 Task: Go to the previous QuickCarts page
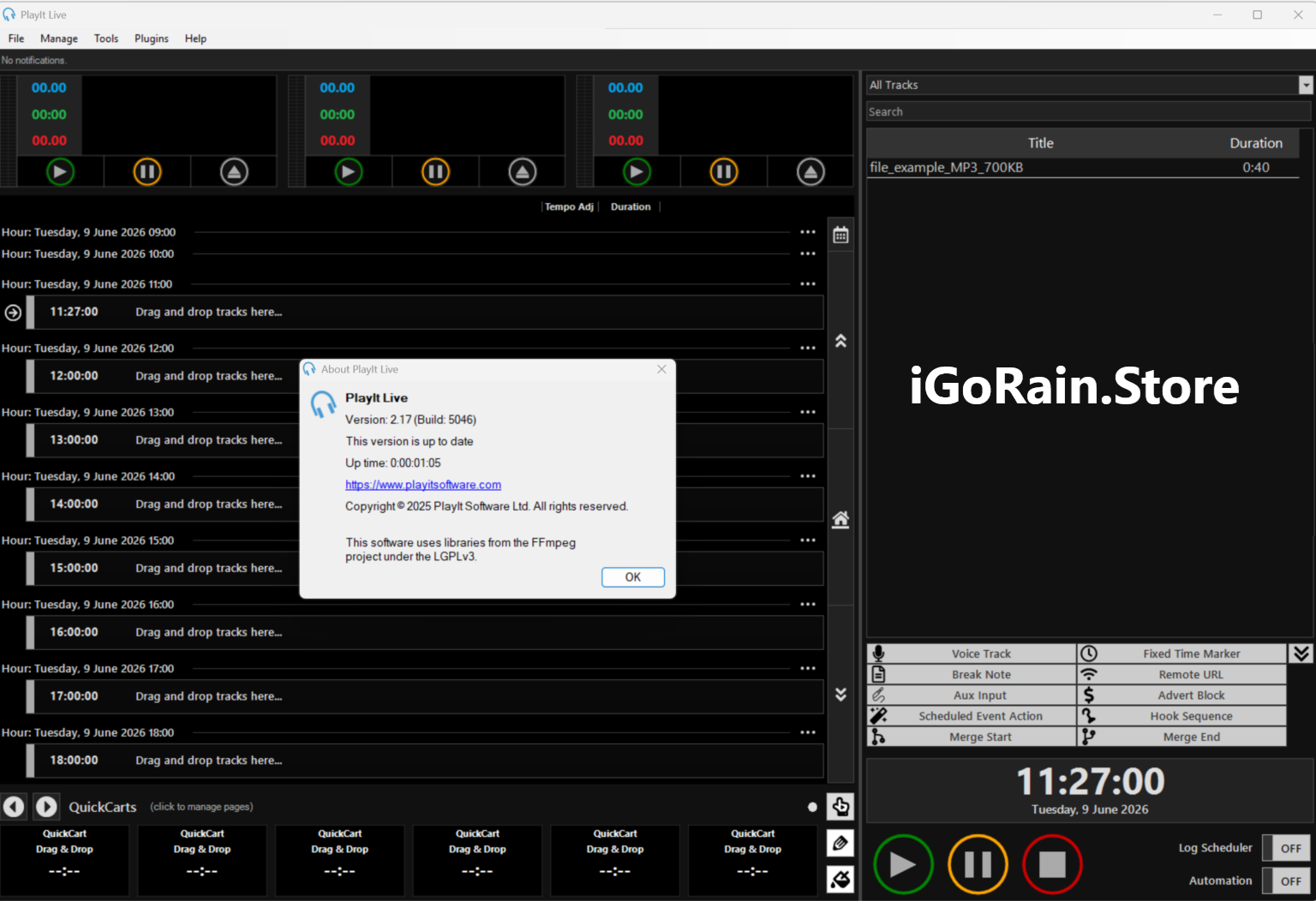tap(14, 807)
